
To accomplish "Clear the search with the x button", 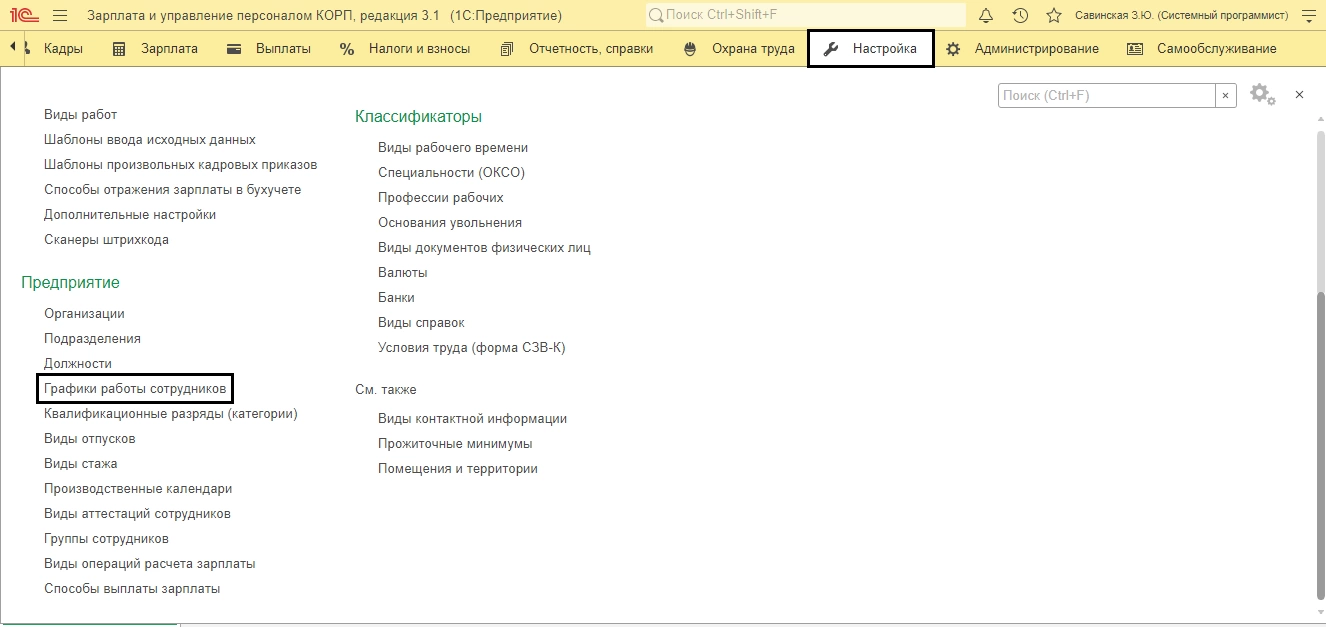I will point(1226,95).
